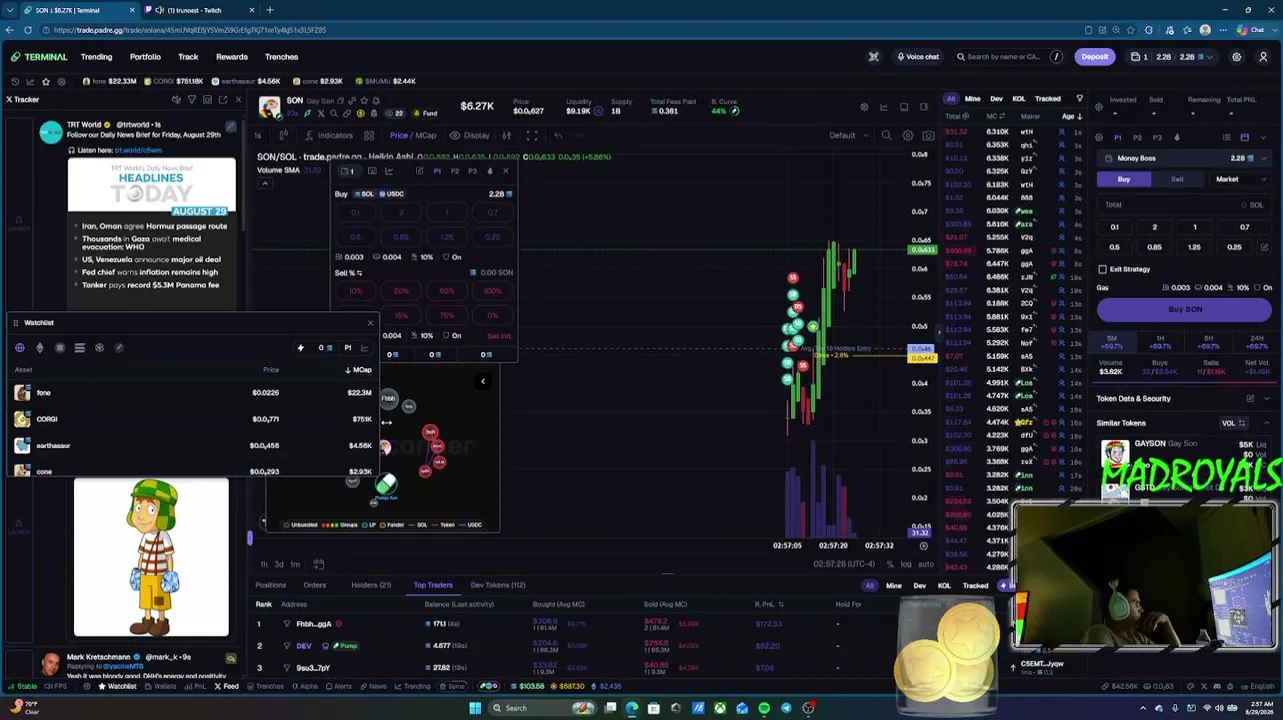1283x720 pixels.
Task: Click the lightning quick-buy icon in Watchlist
Action: pos(300,348)
